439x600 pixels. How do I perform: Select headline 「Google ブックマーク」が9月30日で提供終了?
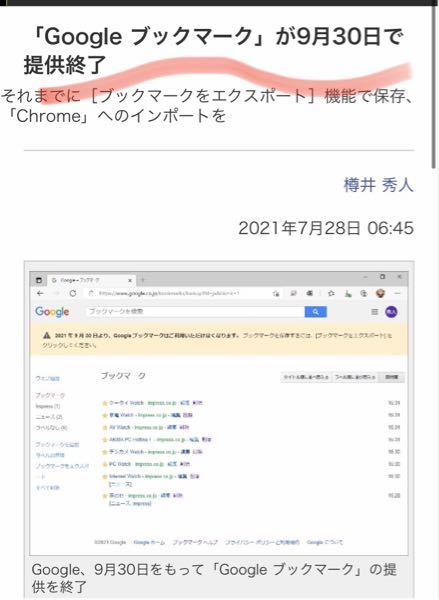[214, 50]
